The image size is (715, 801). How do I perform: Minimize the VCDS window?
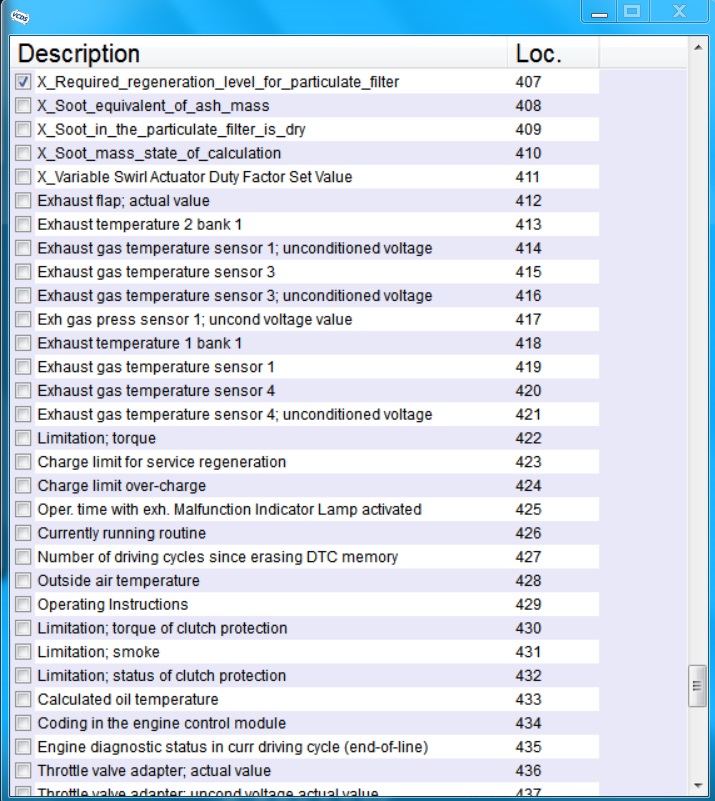(x=599, y=11)
